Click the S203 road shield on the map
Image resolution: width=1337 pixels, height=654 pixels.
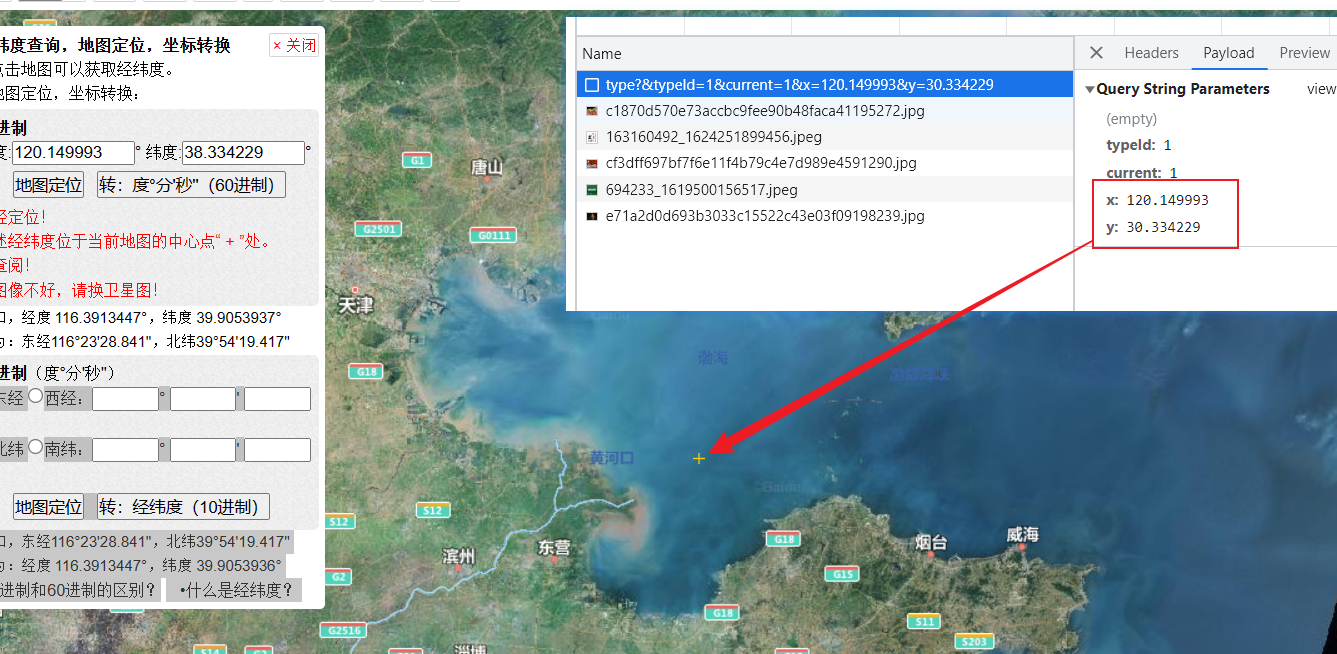point(973,641)
